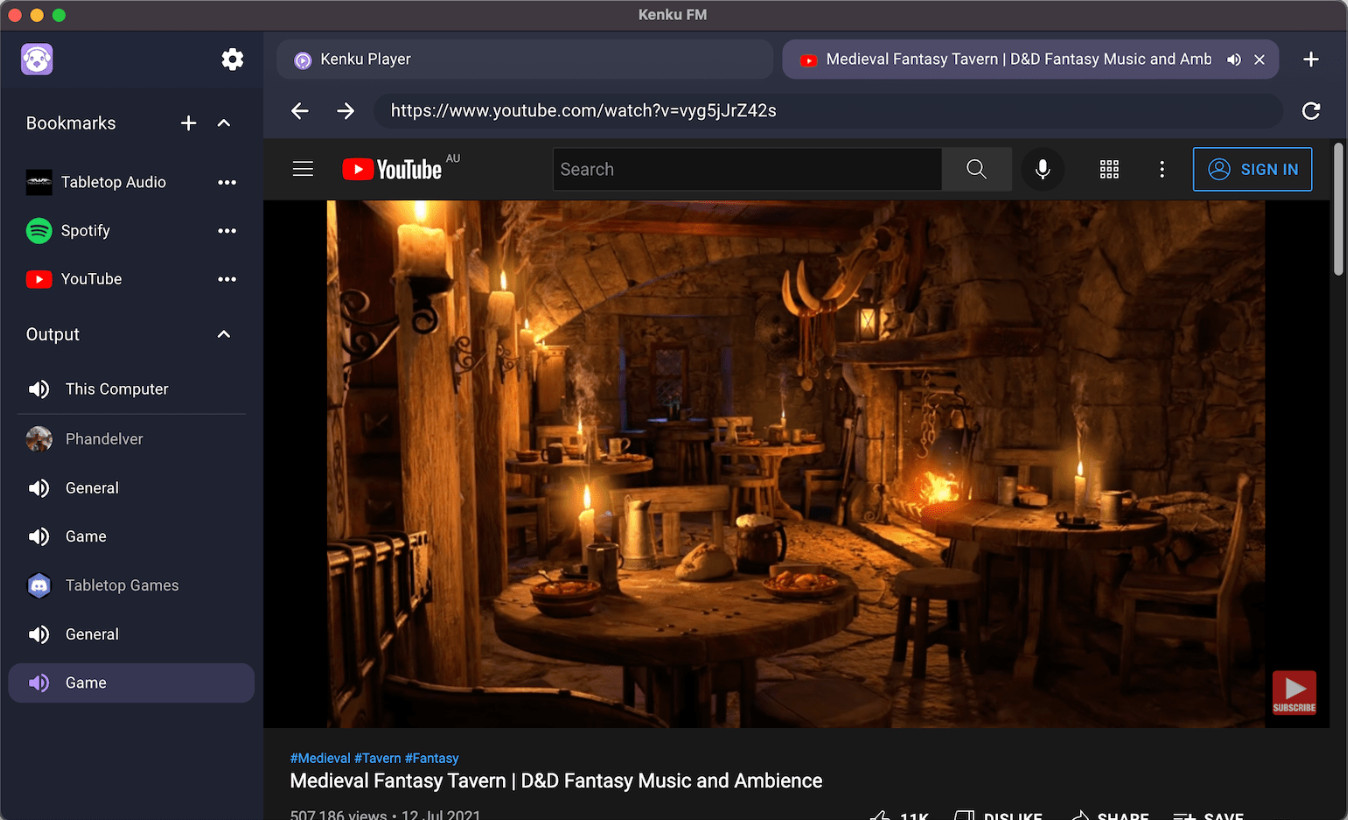Open the #Fantasy hashtag link

tap(432, 758)
